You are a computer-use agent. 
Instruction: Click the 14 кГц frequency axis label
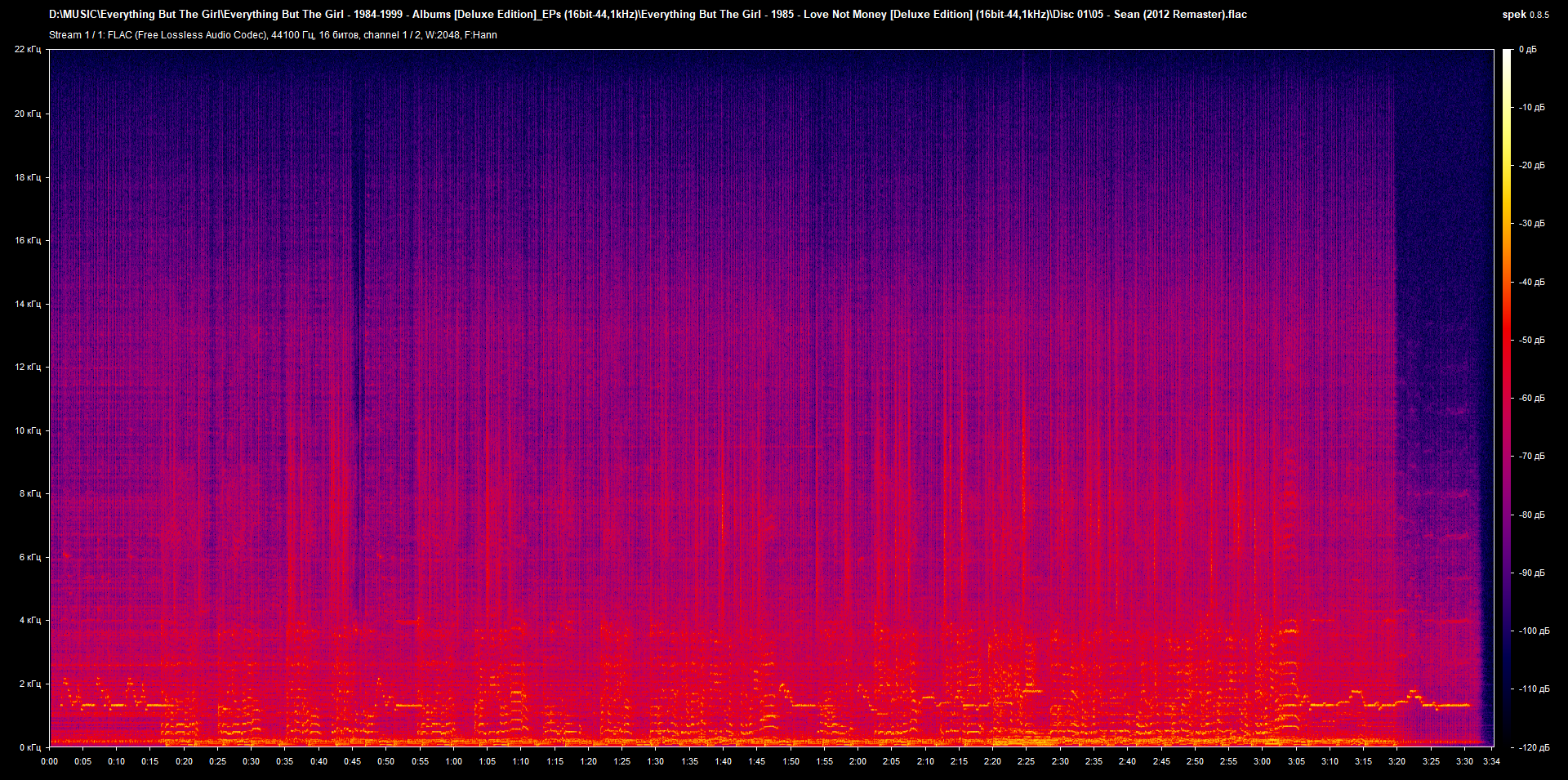click(x=28, y=304)
